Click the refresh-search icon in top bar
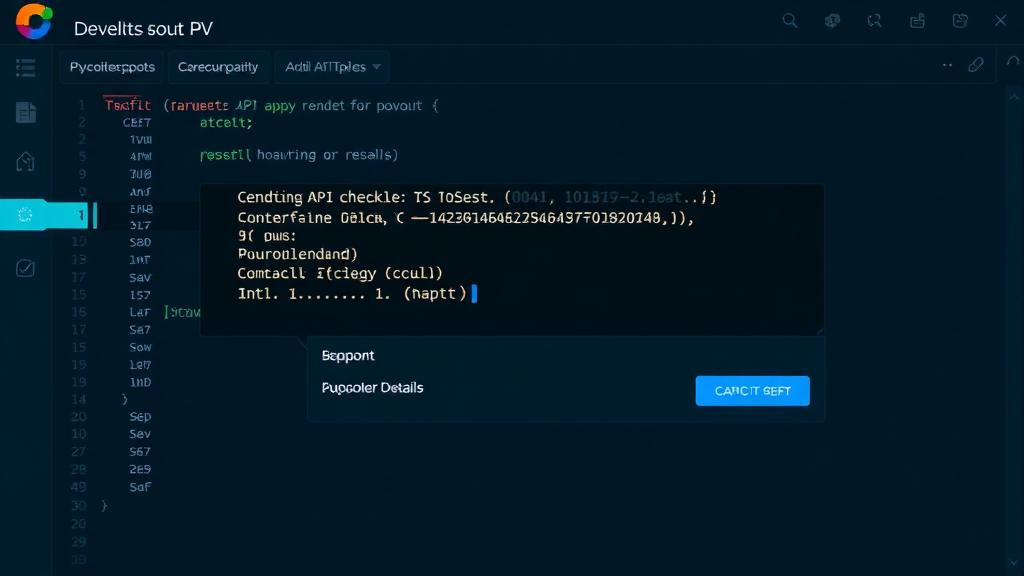1024x576 pixels. pyautogui.click(x=875, y=20)
